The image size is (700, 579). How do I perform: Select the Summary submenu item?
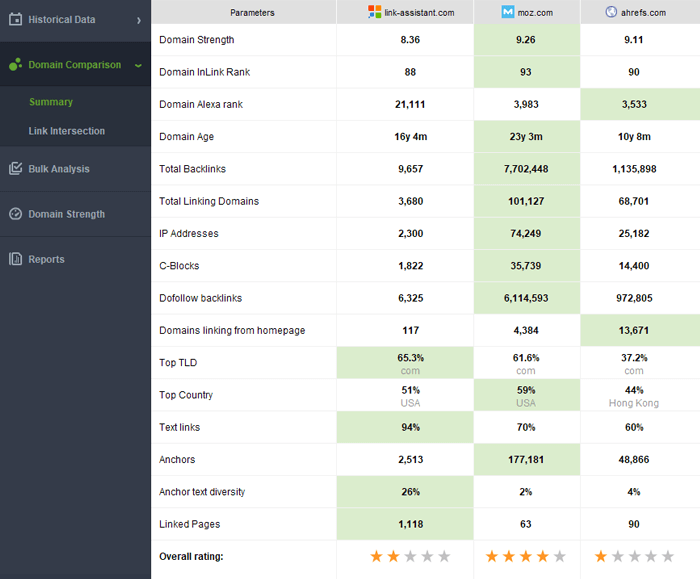click(51, 102)
